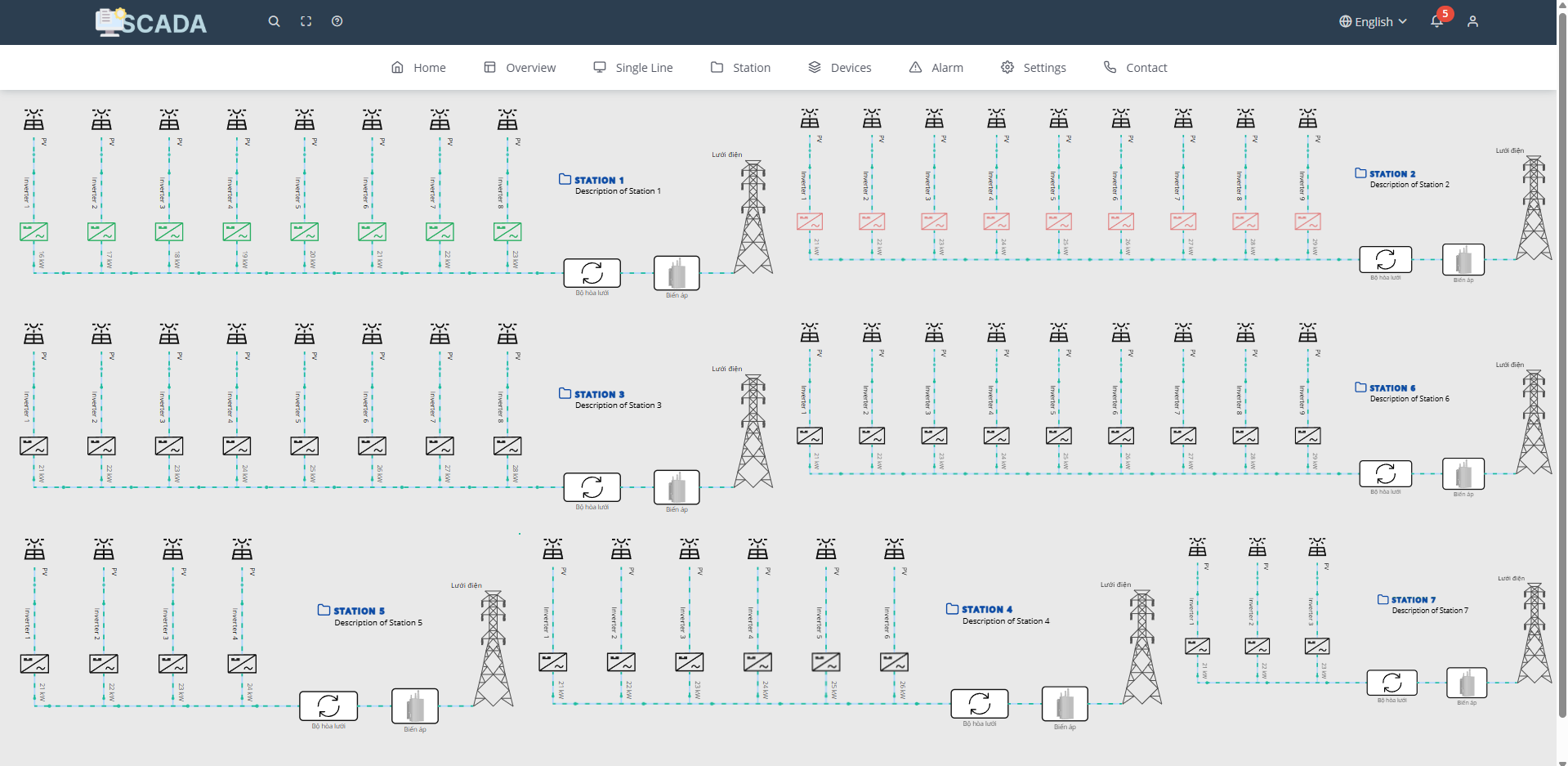Open help via the question mark icon
This screenshot has height=766, width=1568.
[x=337, y=21]
